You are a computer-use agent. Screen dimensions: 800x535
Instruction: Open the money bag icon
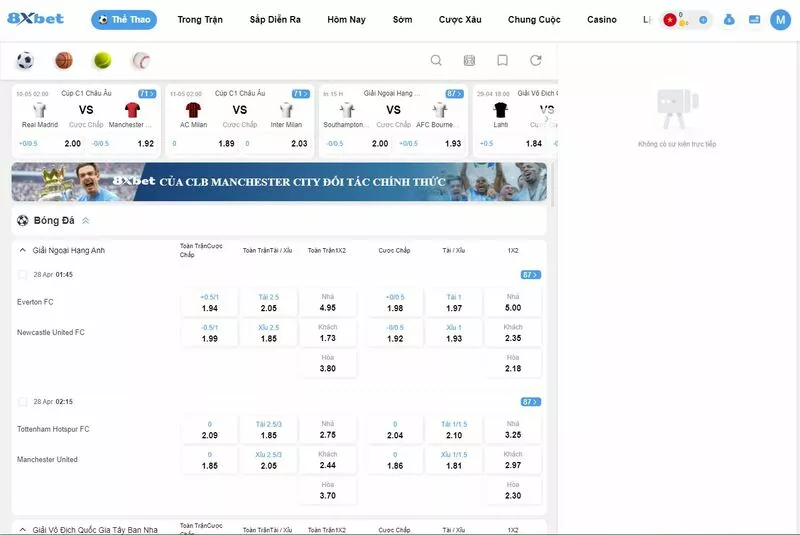click(x=729, y=19)
